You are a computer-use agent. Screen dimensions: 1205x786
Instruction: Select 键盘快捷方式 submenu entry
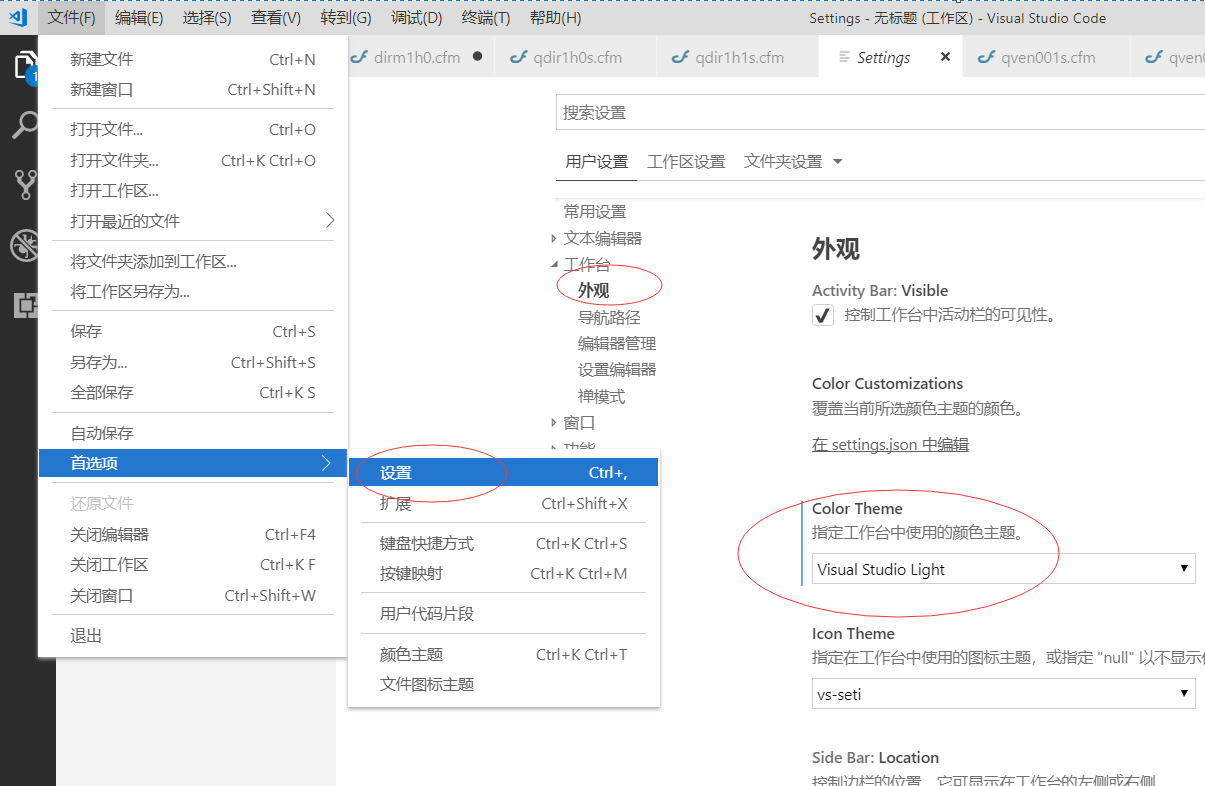[x=503, y=543]
